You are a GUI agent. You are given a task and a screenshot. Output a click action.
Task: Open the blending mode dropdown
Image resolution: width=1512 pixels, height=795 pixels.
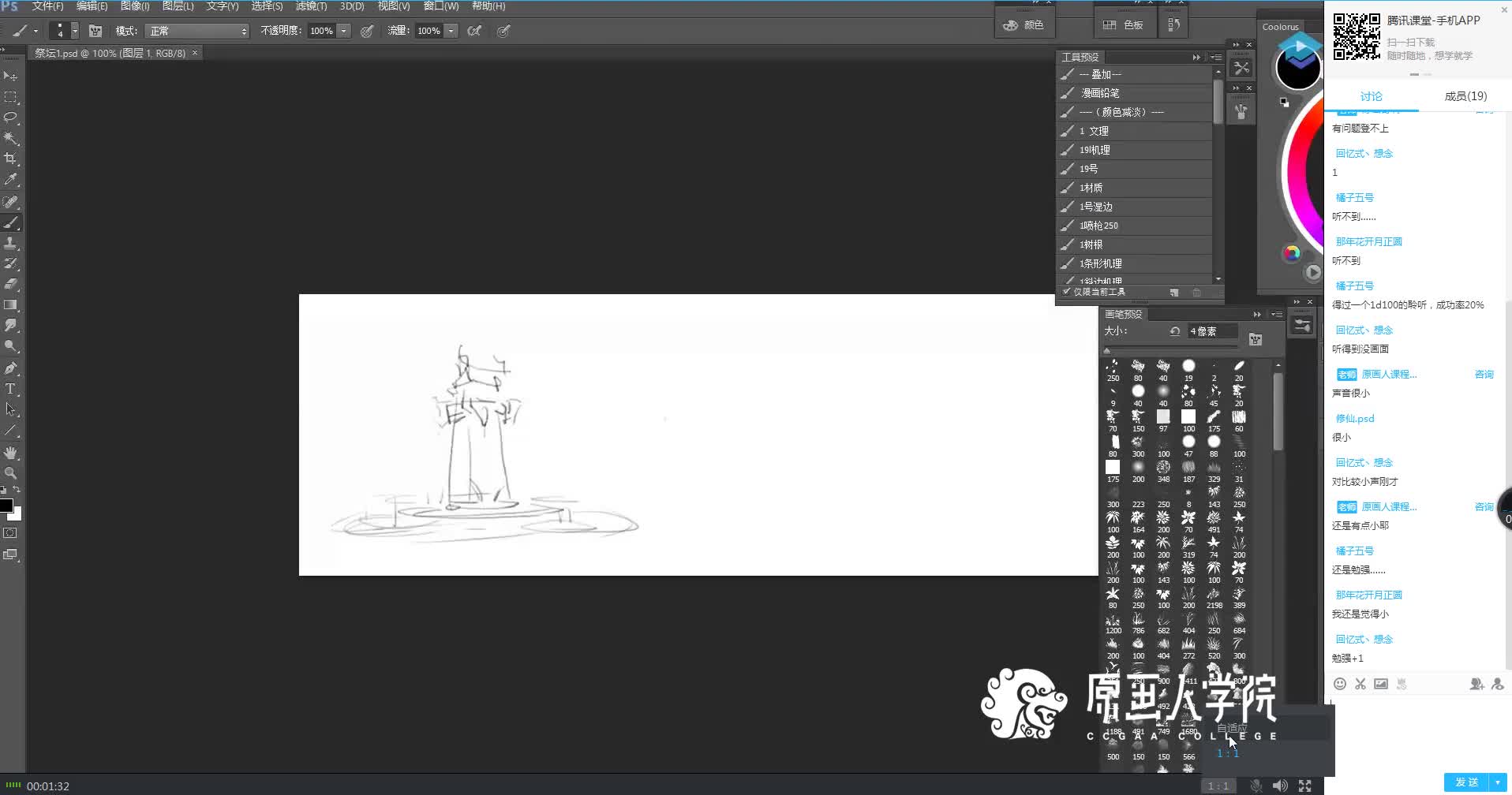point(198,31)
